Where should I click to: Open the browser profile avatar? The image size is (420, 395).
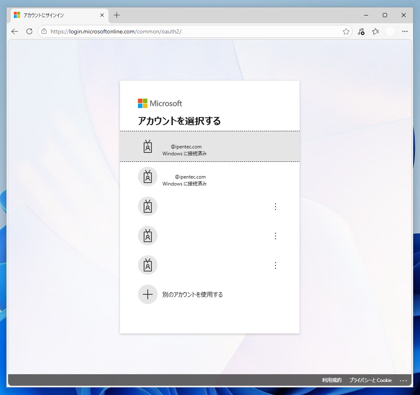pyautogui.click(x=390, y=32)
